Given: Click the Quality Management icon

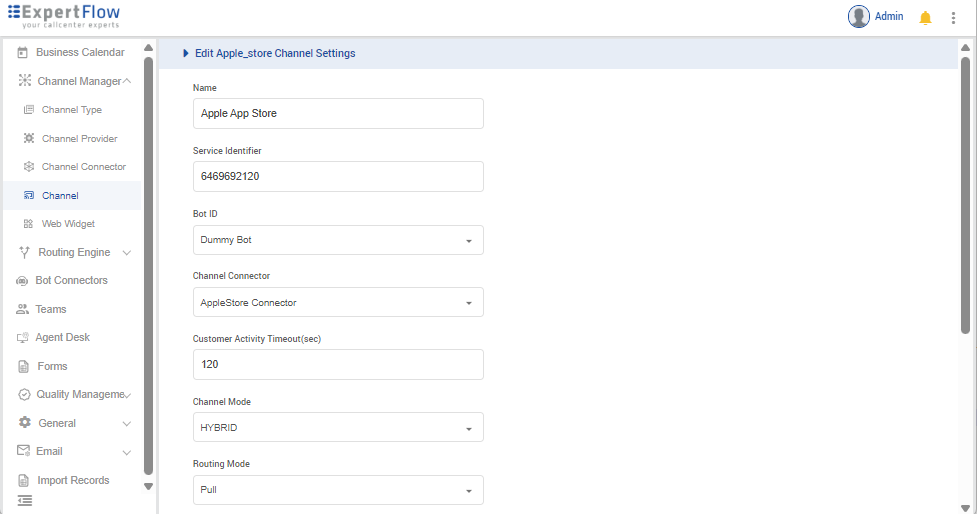Looking at the screenshot, I should click(24, 394).
